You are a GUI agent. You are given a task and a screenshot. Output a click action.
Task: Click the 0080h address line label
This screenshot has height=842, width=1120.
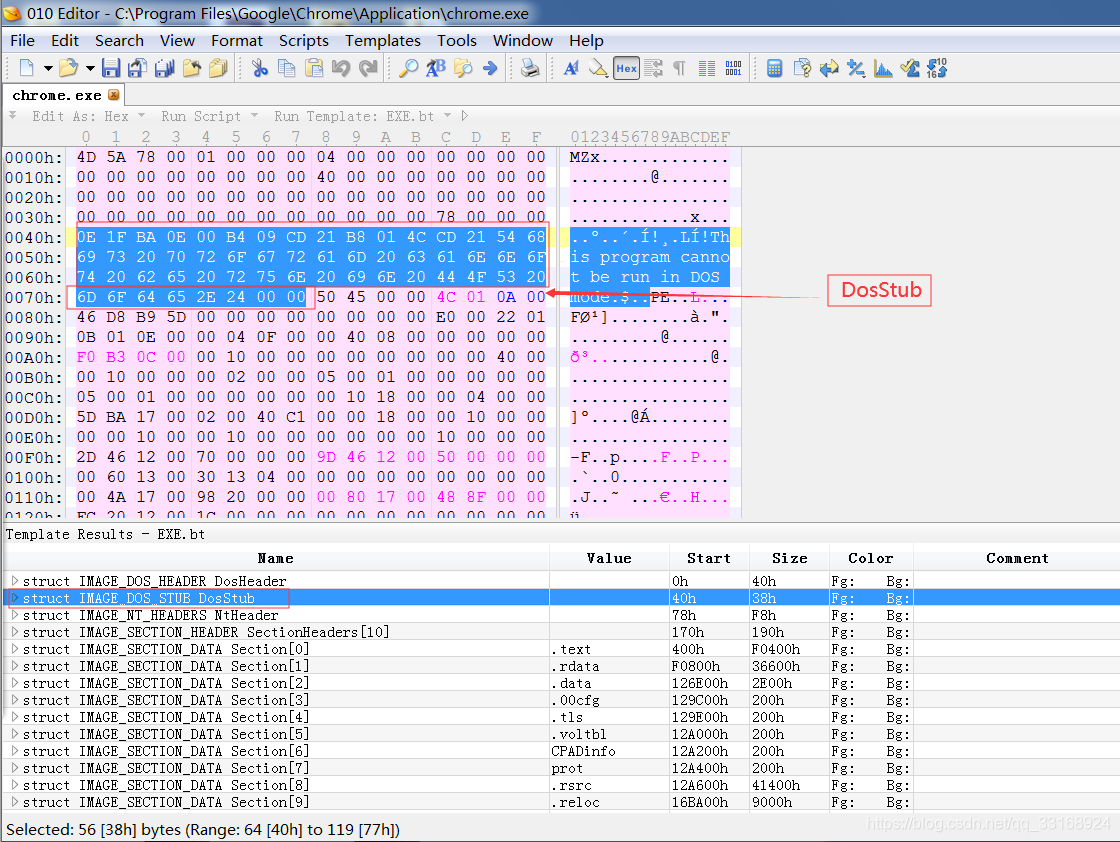click(34, 317)
